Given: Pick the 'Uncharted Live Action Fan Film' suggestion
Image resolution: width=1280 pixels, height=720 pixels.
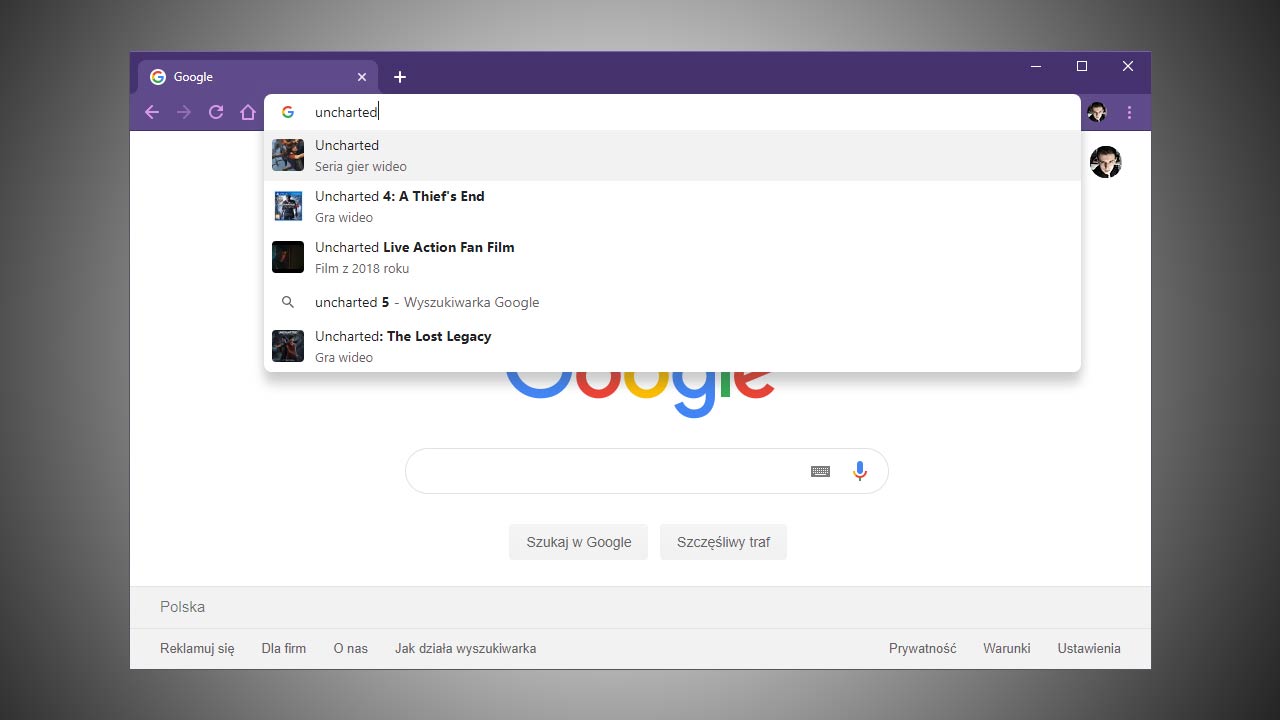Looking at the screenshot, I should click(x=672, y=257).
